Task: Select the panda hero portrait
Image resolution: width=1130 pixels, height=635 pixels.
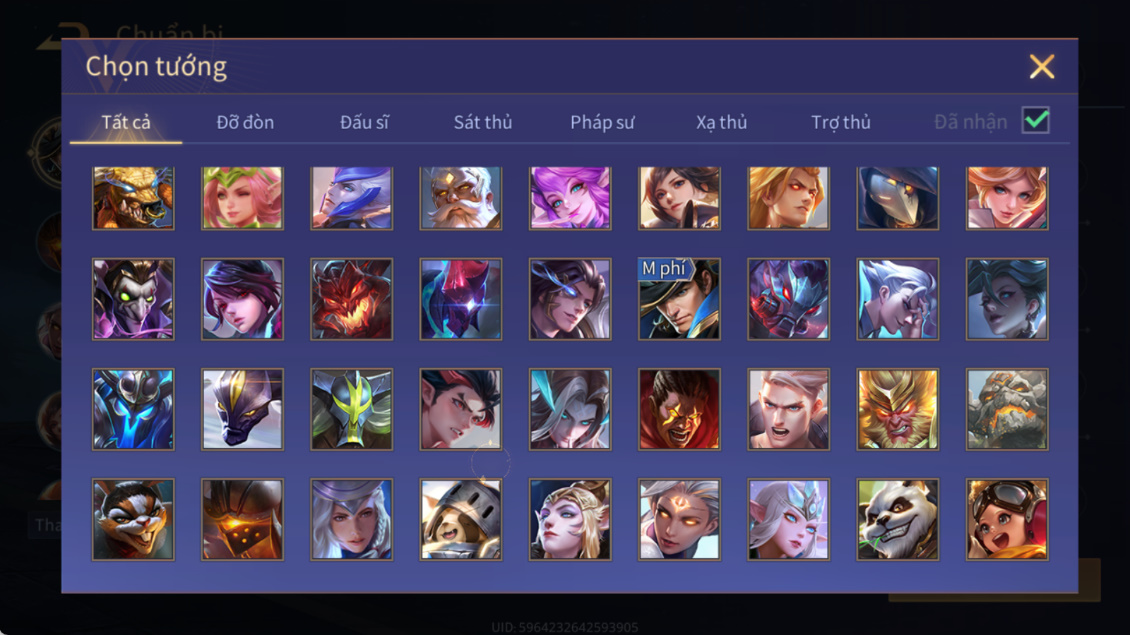Action: tap(897, 519)
